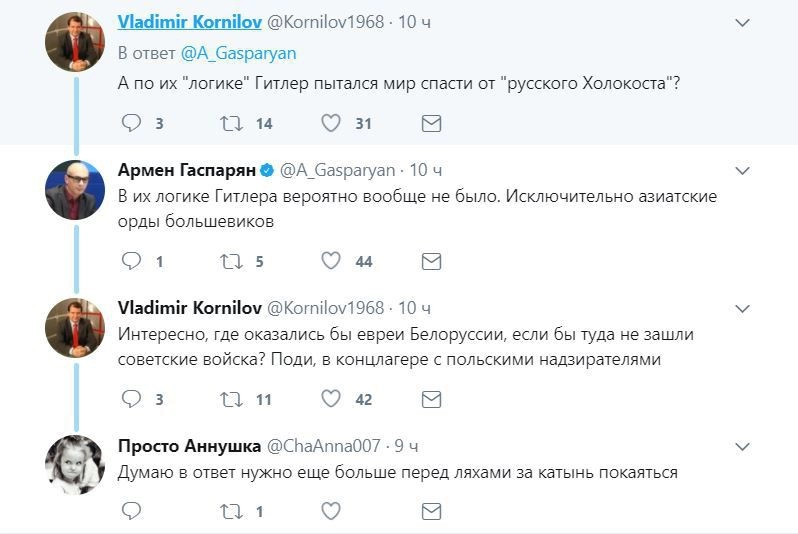Viewport: 798px width, 534px height.
Task: Retweet the tweet with 11 retweets
Action: 231,399
